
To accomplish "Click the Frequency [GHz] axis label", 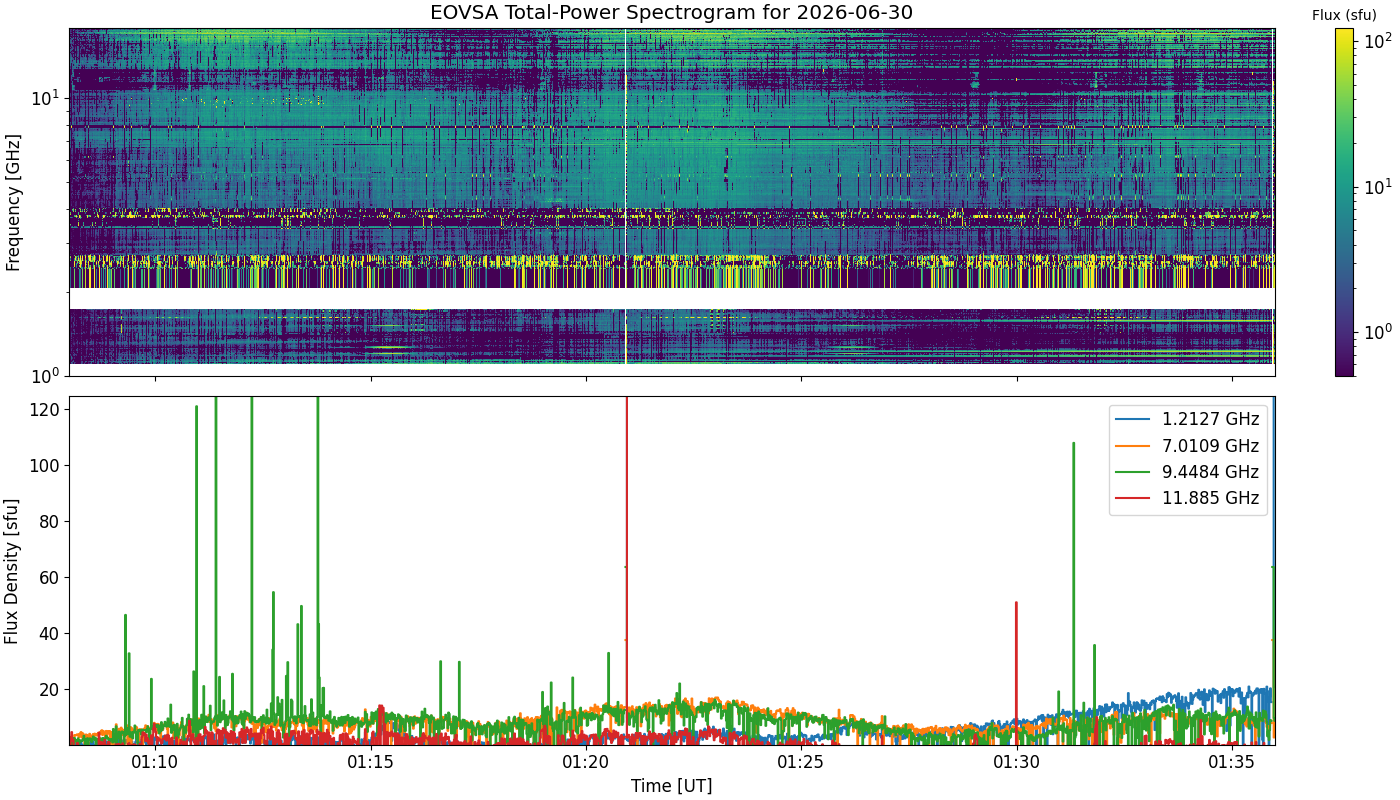I will coord(13,202).
